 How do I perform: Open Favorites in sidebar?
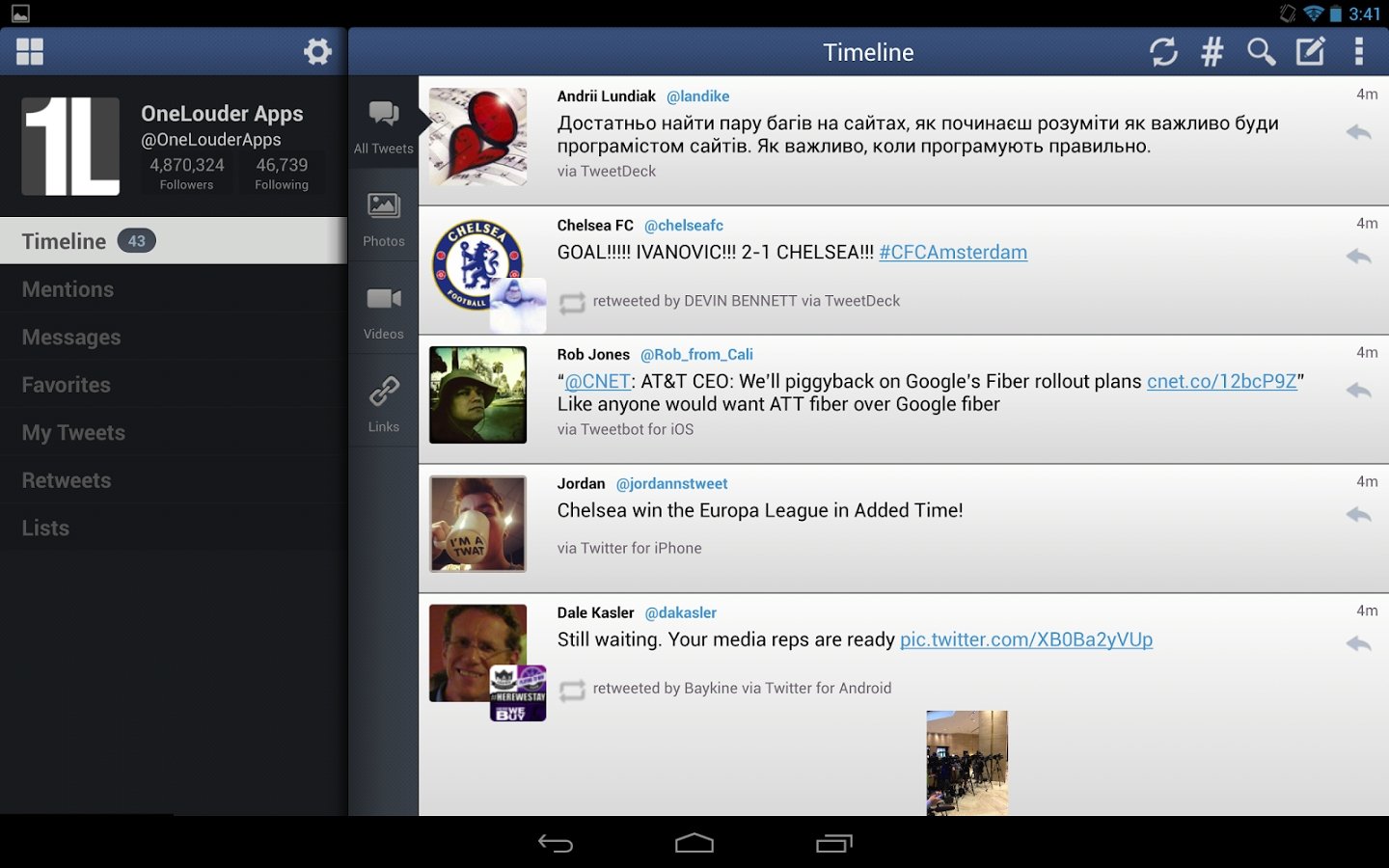[x=174, y=385]
